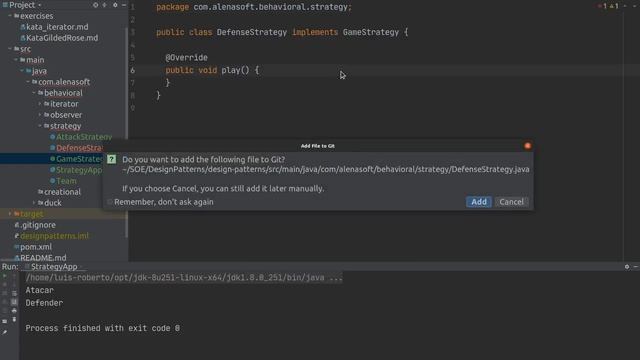Collapse the strategy package
This screenshot has width=640, height=360.
pyautogui.click(x=40, y=126)
